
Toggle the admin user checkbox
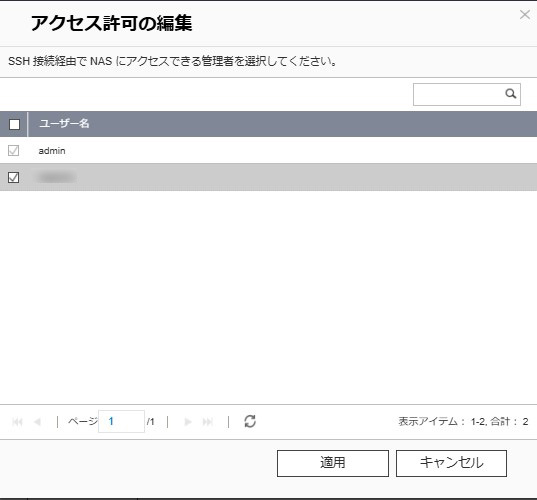(x=13, y=150)
